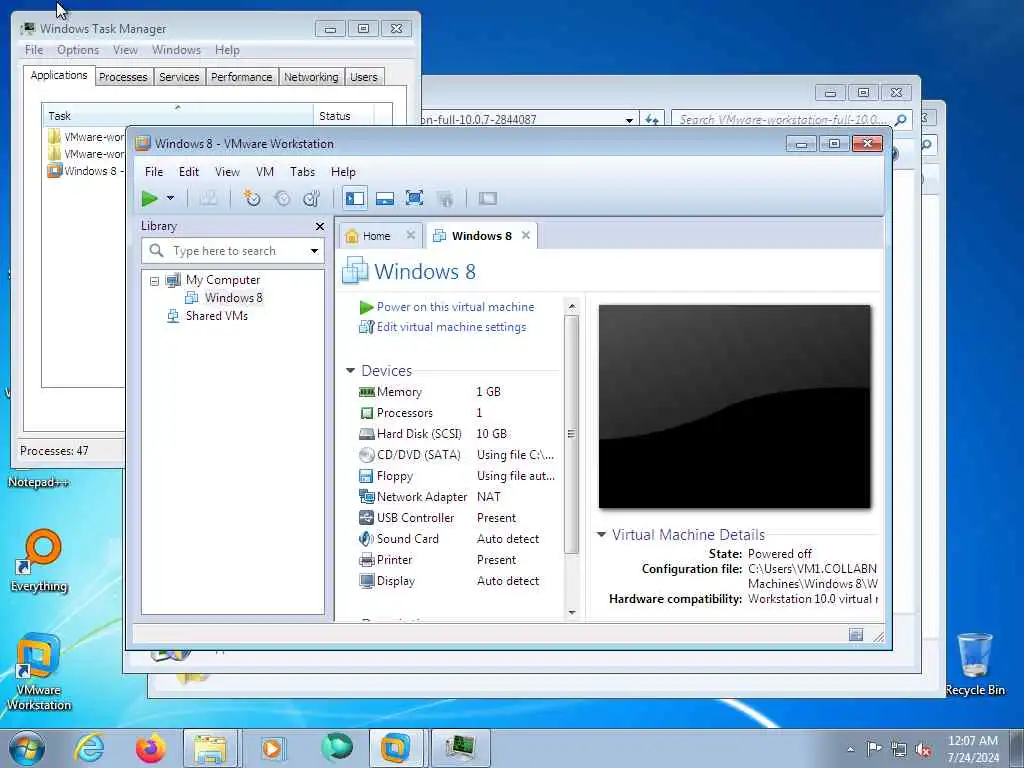
Task: Click the Processors device icon
Action: [x=366, y=413]
